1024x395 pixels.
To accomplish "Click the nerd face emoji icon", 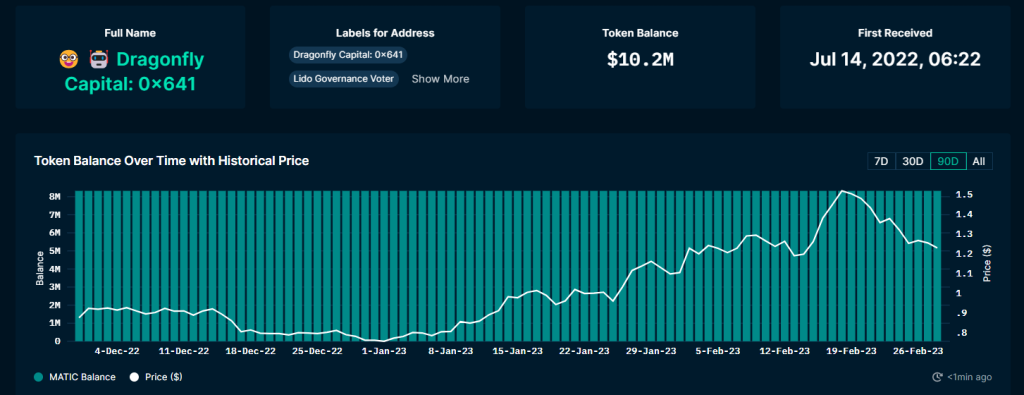I will click(68, 60).
